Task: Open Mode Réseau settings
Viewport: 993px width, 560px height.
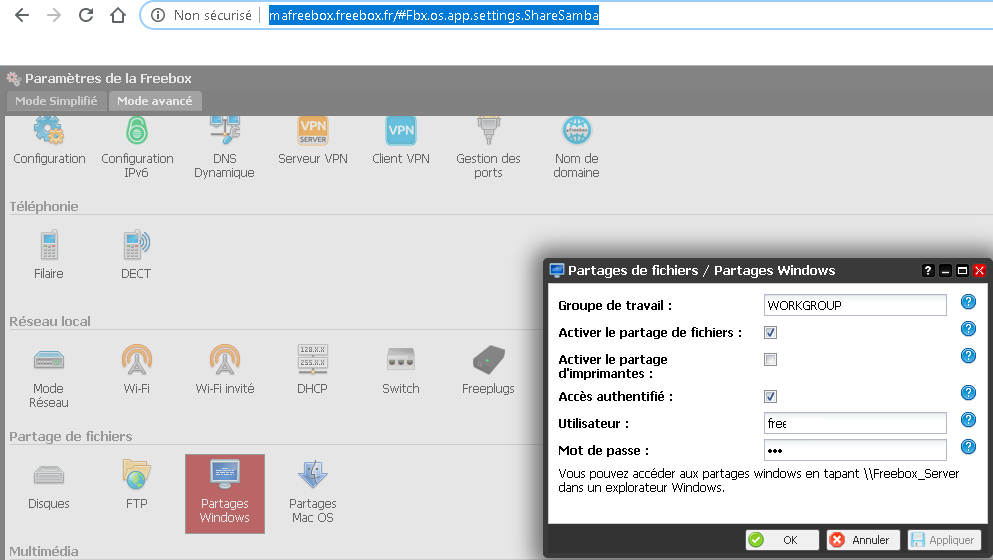Action: coord(49,377)
